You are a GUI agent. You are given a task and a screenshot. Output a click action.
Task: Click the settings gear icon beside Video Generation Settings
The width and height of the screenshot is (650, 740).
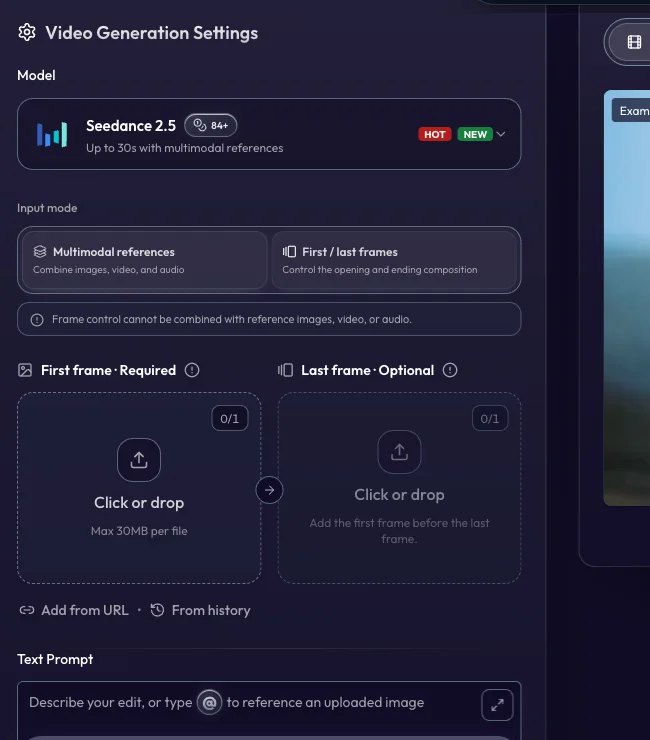tap(27, 33)
